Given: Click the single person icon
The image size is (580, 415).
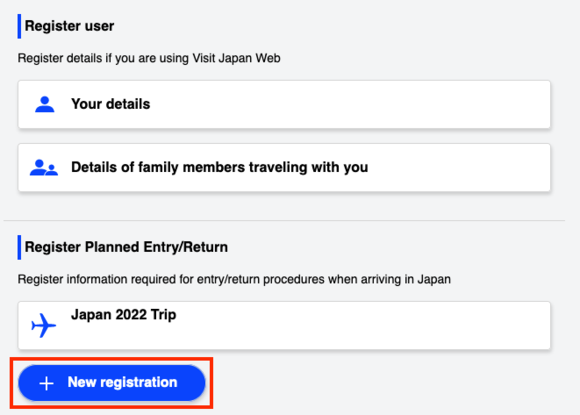Looking at the screenshot, I should (x=45, y=104).
